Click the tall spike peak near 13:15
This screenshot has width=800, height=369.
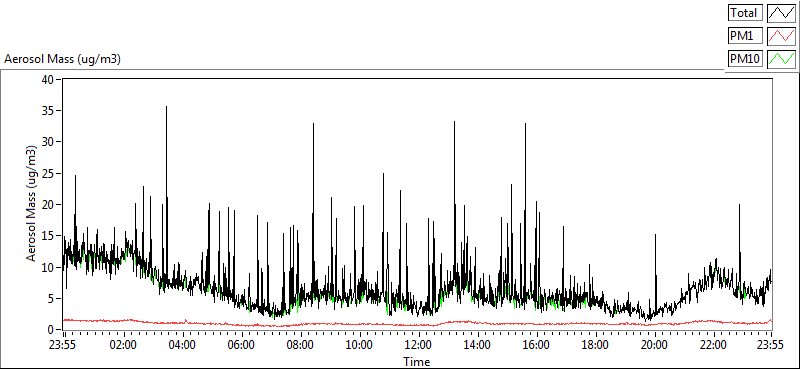[x=455, y=122]
